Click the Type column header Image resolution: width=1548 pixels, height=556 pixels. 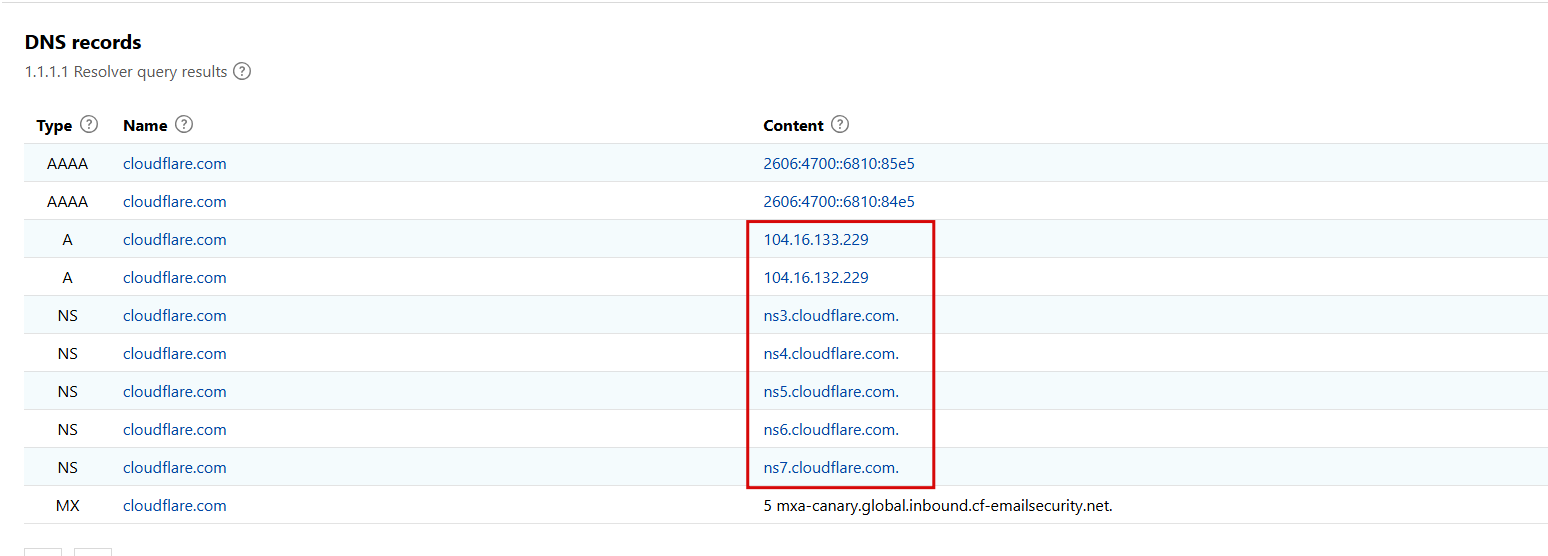tap(54, 125)
